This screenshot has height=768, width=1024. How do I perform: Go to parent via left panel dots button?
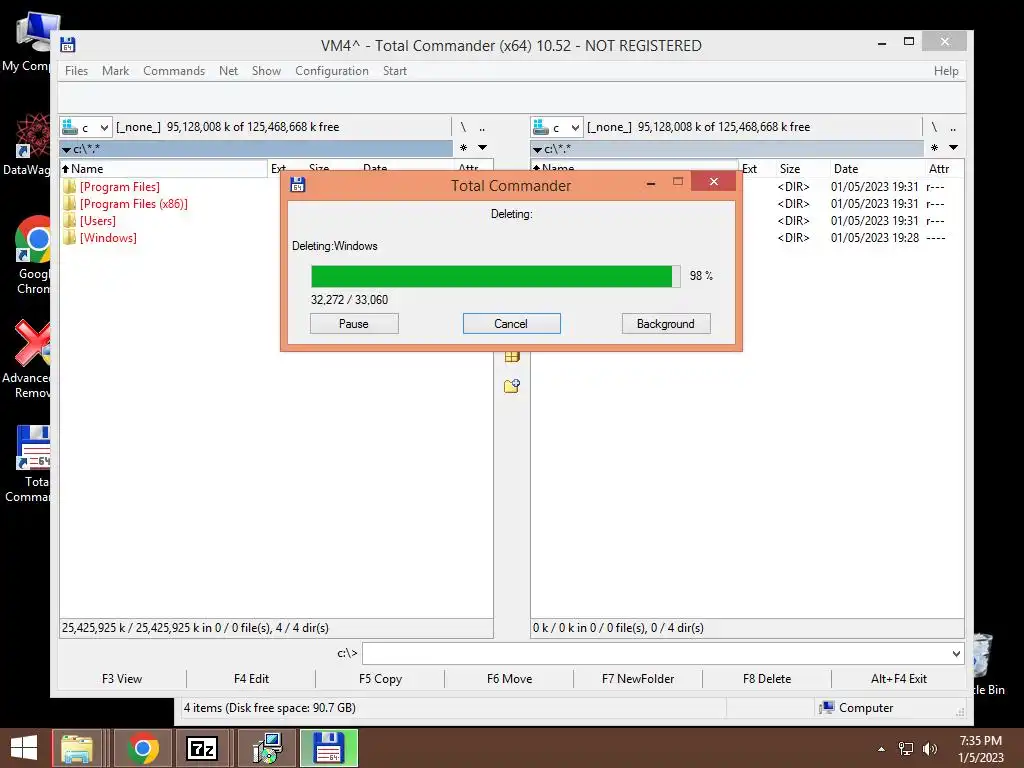click(482, 127)
